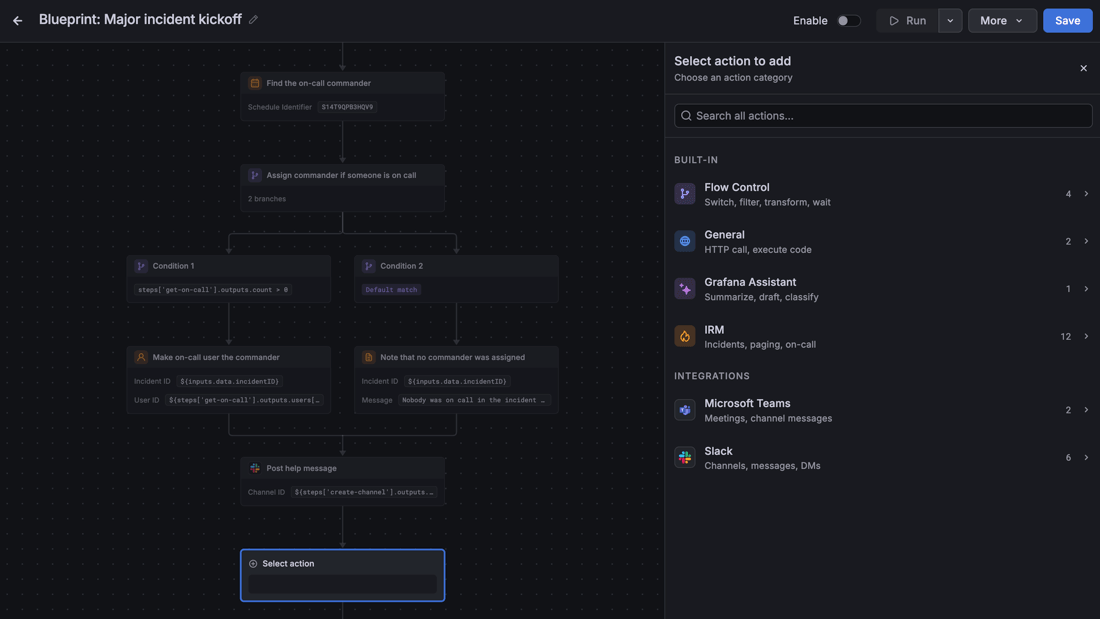The height and width of the screenshot is (619, 1100).
Task: Open the General category
Action: coord(883,241)
